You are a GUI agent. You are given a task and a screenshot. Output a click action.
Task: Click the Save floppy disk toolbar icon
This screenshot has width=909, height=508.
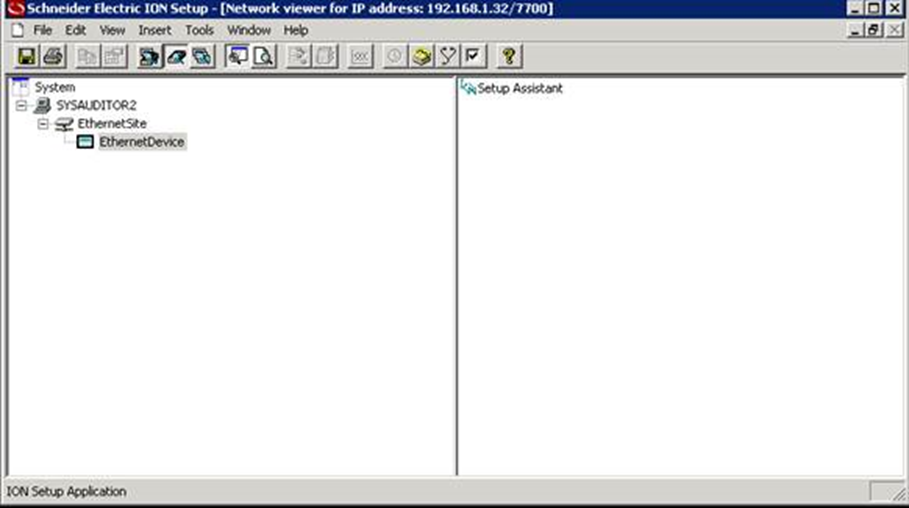(26, 56)
